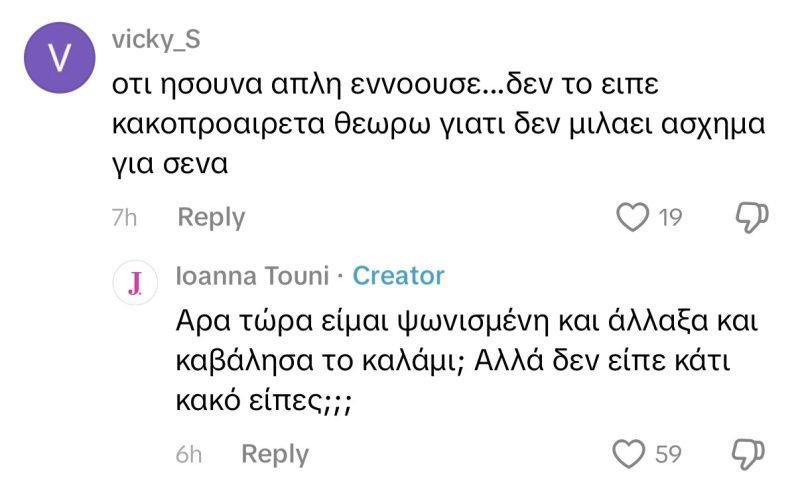The width and height of the screenshot is (800, 493).
Task: Dislike vicky_S's comment with thumbs-down icon
Action: point(751,216)
